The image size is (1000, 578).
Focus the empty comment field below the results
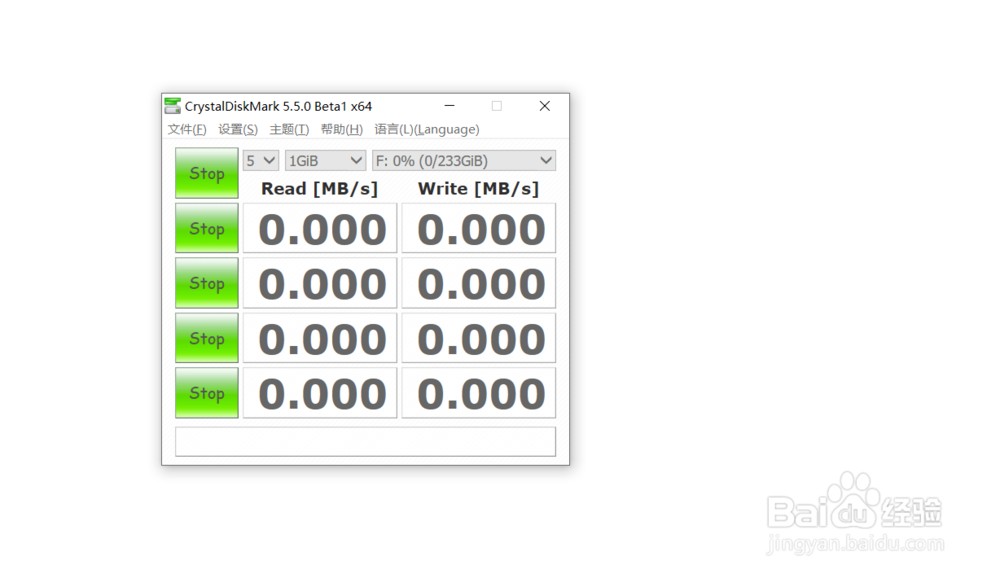[x=365, y=441]
